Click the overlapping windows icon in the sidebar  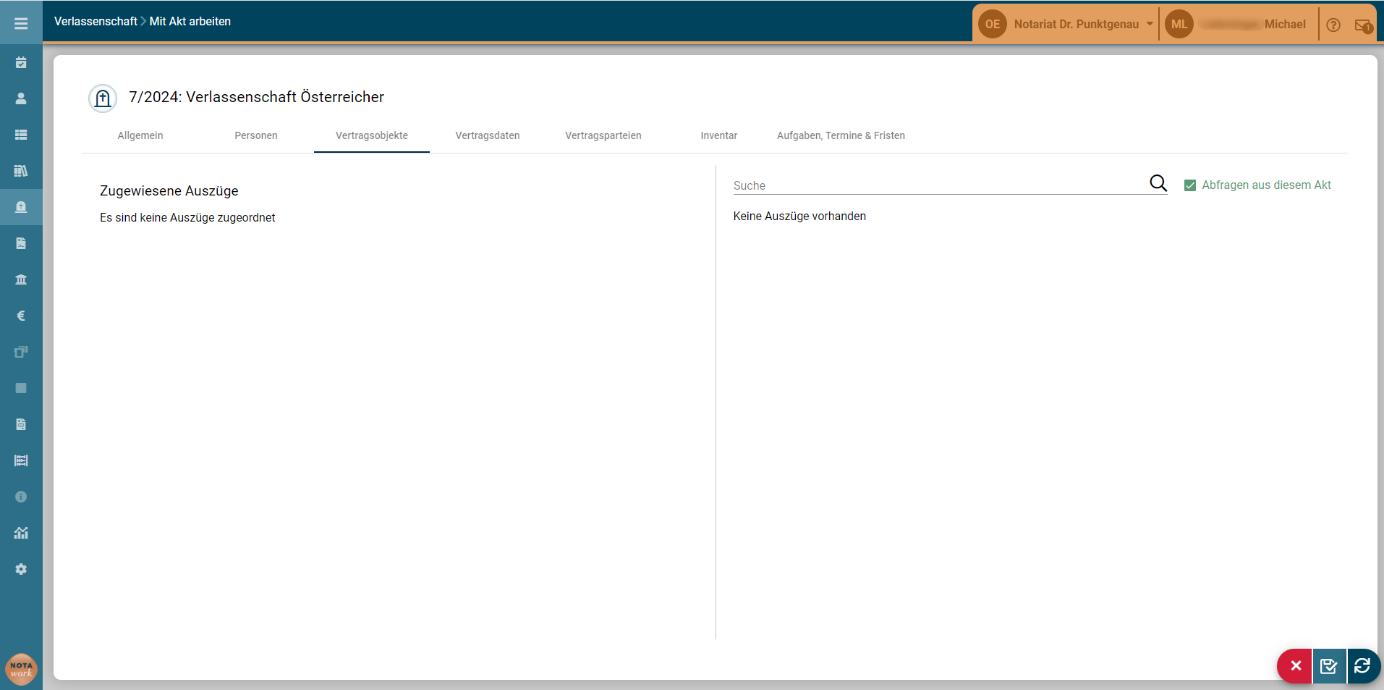21,351
